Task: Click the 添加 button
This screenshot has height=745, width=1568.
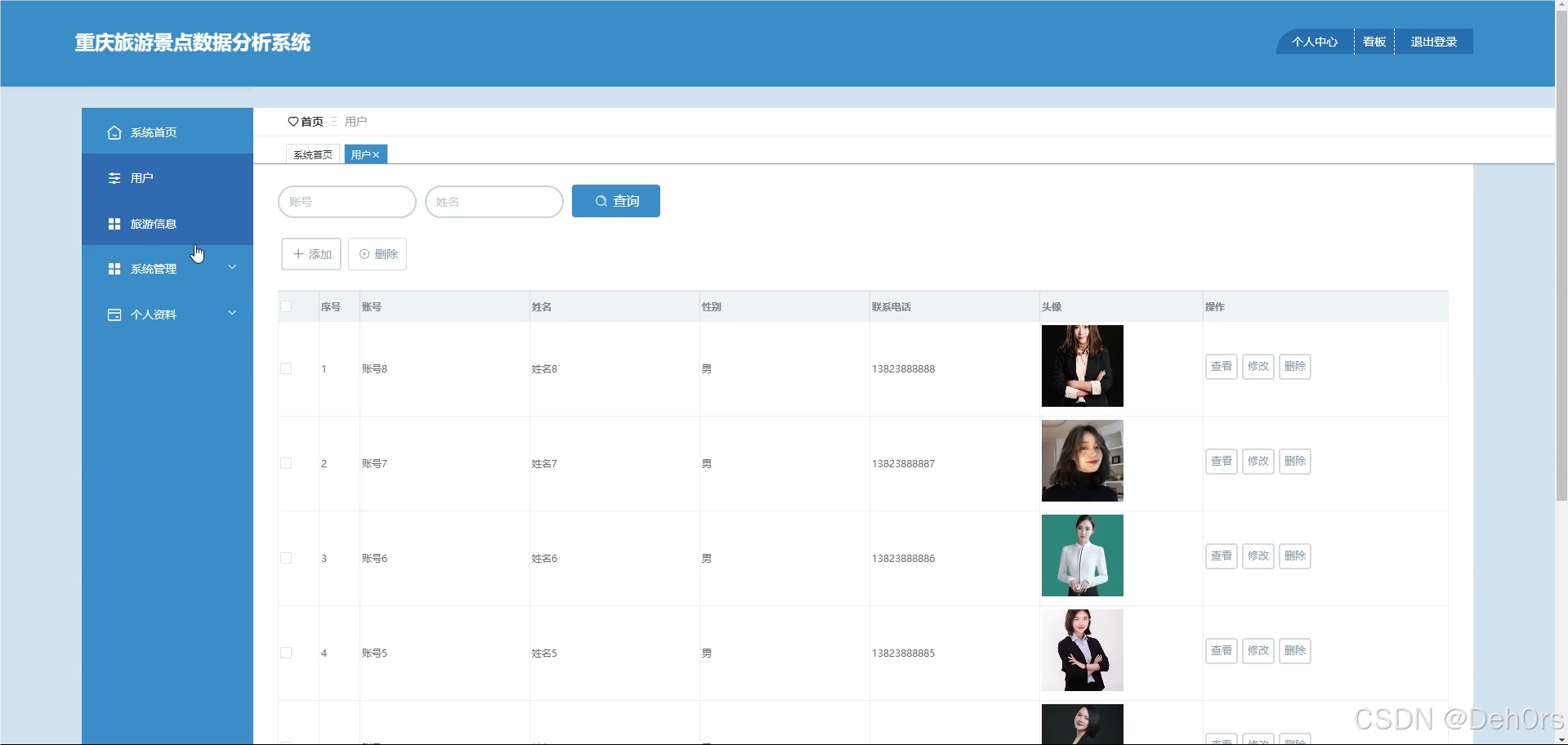Action: 311,254
